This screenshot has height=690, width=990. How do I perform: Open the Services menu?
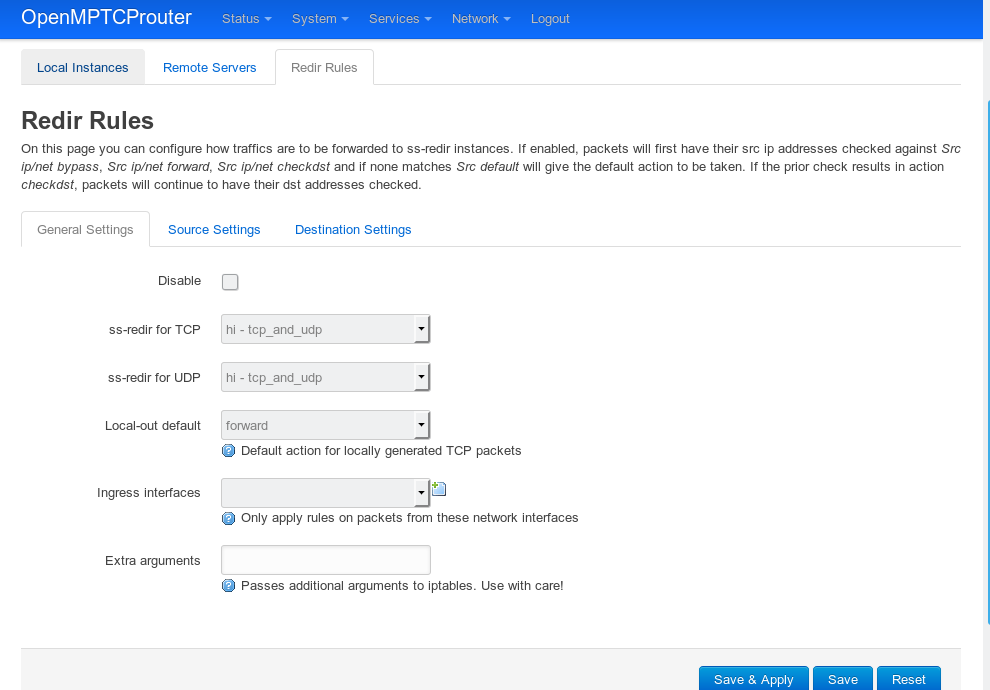399,18
